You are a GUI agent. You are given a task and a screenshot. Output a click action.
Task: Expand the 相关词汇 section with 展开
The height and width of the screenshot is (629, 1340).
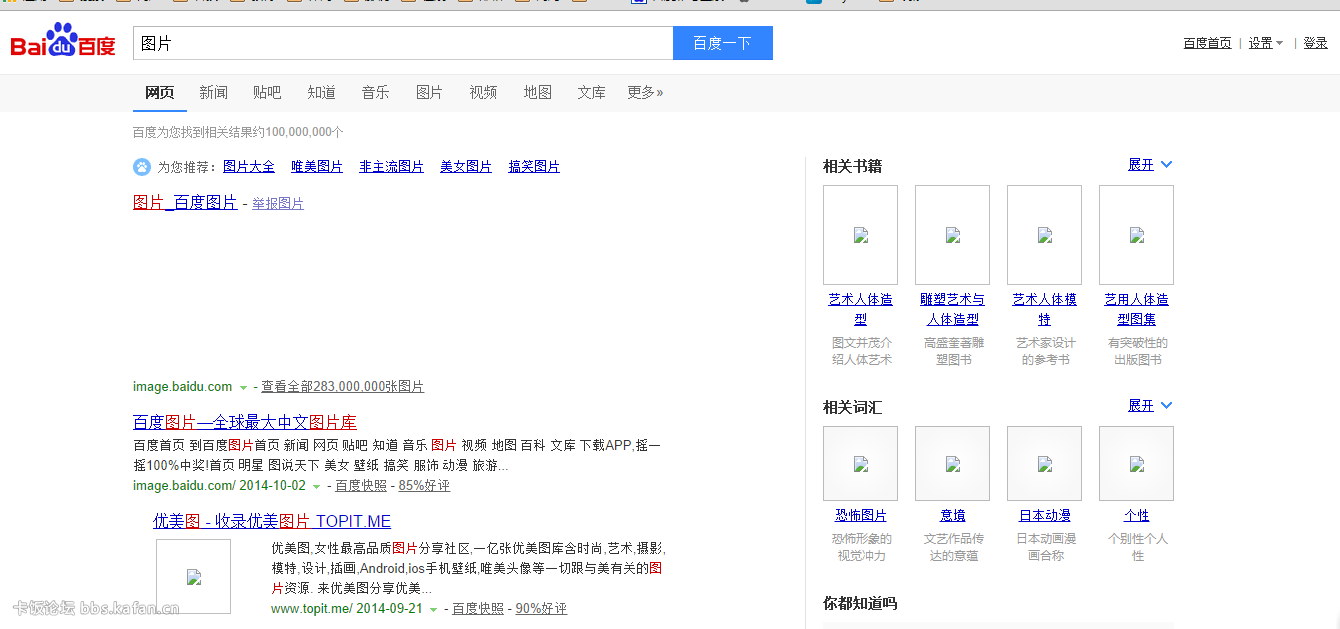click(1150, 406)
